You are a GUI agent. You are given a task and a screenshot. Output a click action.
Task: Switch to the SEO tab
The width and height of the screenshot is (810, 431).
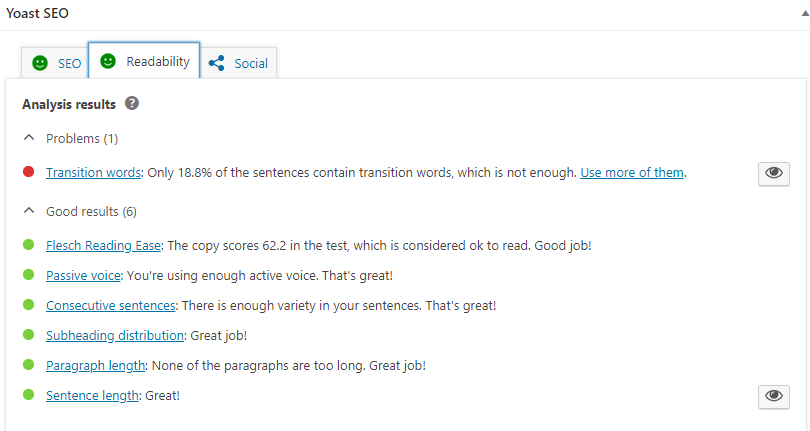[x=55, y=63]
